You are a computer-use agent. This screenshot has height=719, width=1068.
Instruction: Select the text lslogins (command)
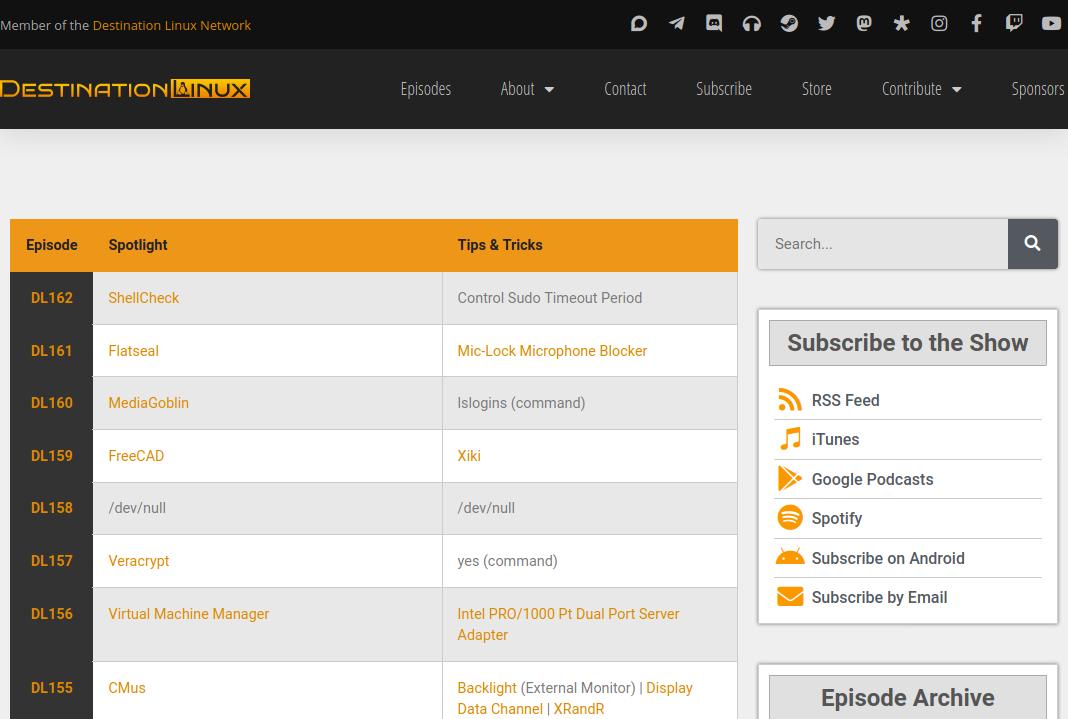pyautogui.click(x=521, y=402)
